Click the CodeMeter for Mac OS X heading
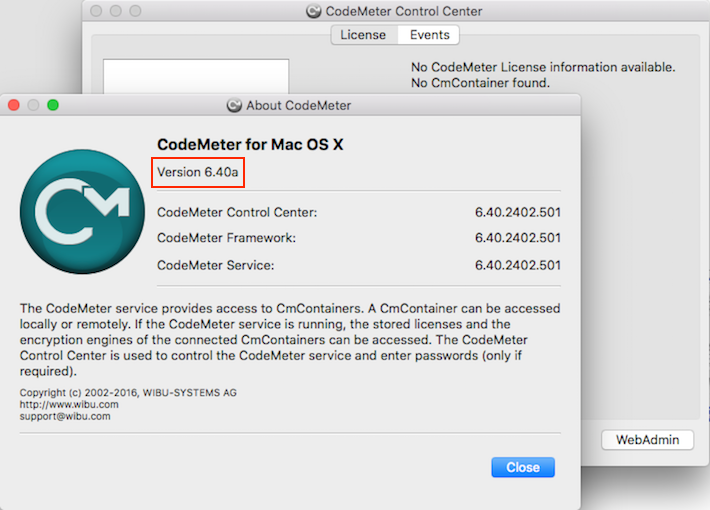Viewport: 710px width, 510px height. click(250, 144)
